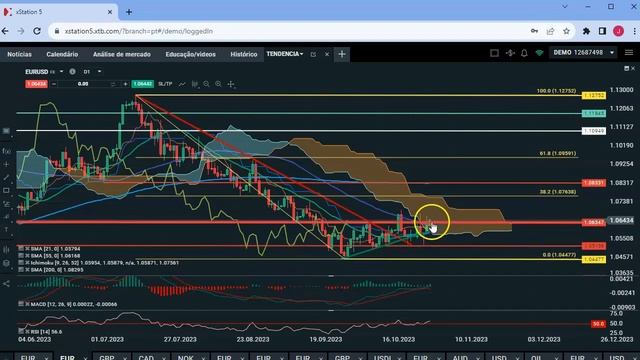Open the layout window icon in header
The height and width of the screenshot is (360, 640).
[x=494, y=53]
